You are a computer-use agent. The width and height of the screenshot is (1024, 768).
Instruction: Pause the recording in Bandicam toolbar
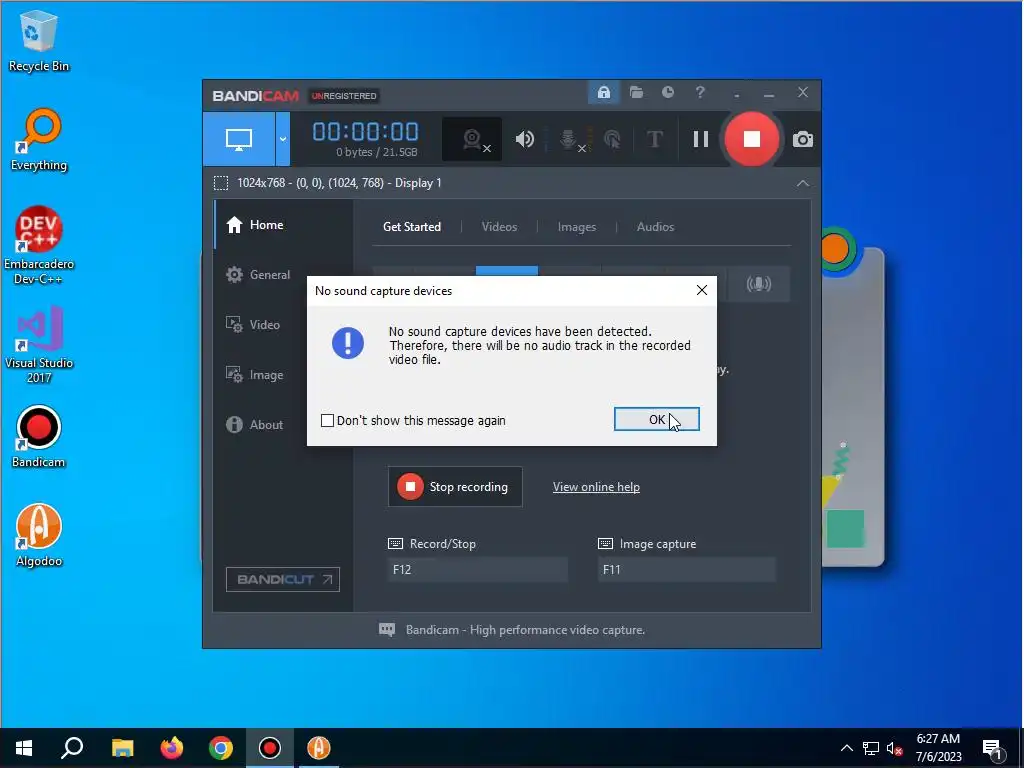(x=701, y=139)
